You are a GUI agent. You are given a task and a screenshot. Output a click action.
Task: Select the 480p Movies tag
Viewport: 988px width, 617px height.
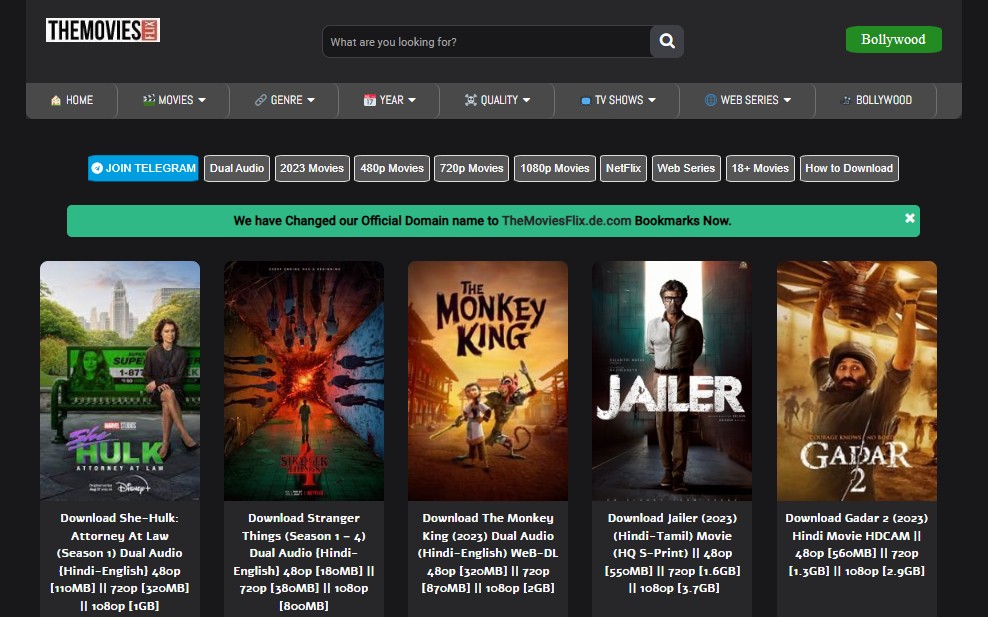coord(392,168)
